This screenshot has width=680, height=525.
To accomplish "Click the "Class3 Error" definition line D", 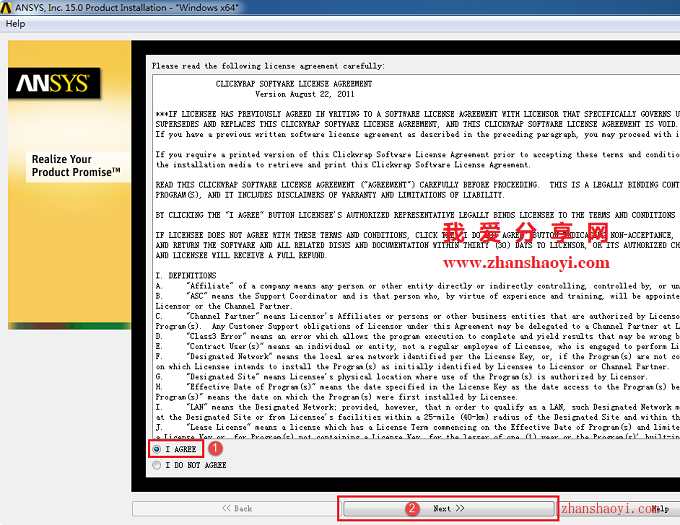I will click(418, 336).
